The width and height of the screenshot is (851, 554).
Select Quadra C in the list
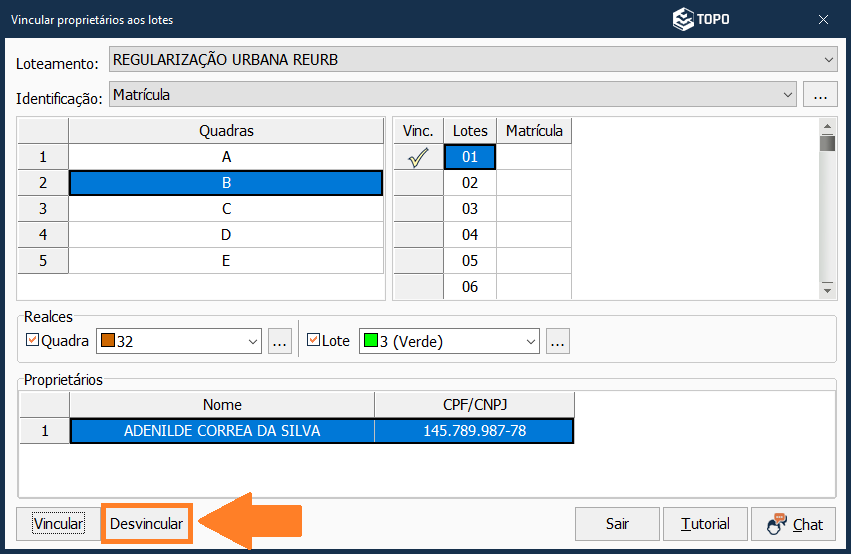(x=226, y=209)
